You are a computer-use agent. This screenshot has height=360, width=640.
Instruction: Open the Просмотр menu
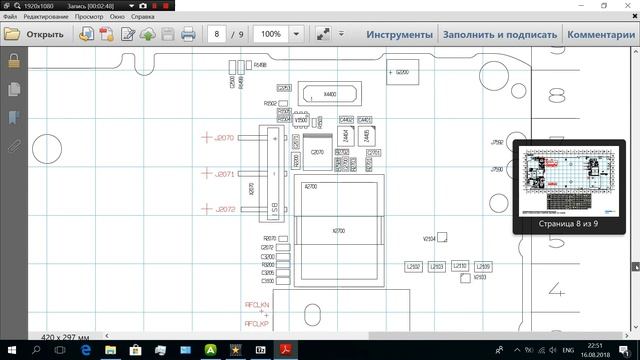coord(89,17)
